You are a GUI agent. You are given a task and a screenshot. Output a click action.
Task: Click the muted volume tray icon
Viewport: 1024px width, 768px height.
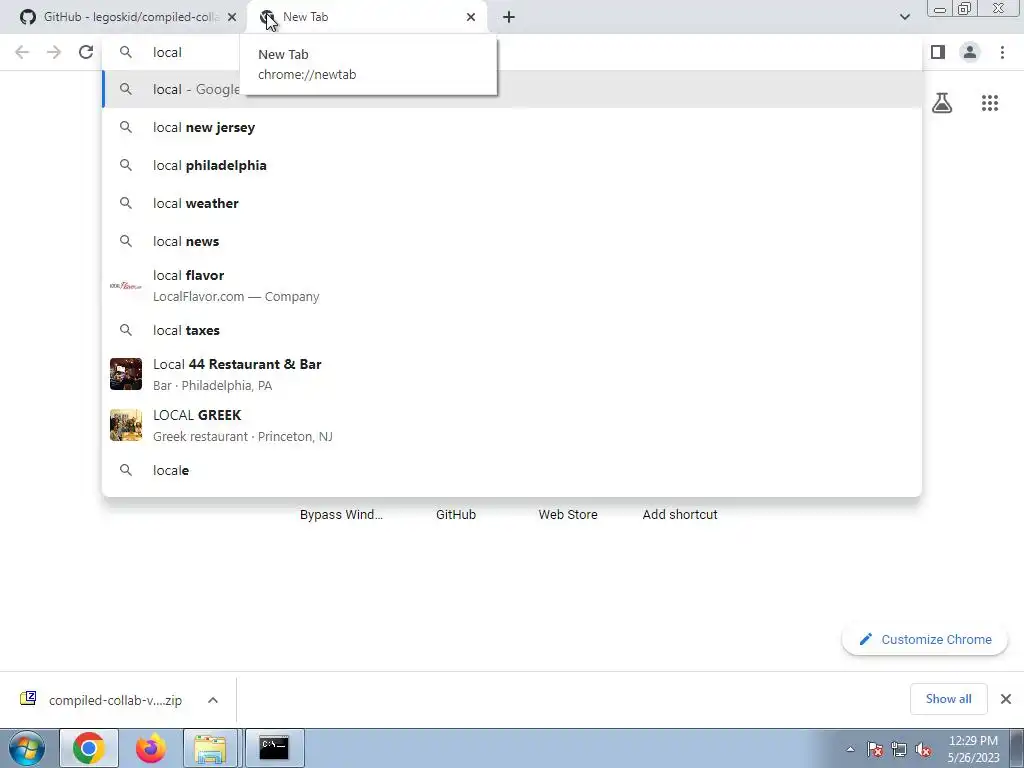[x=923, y=749]
